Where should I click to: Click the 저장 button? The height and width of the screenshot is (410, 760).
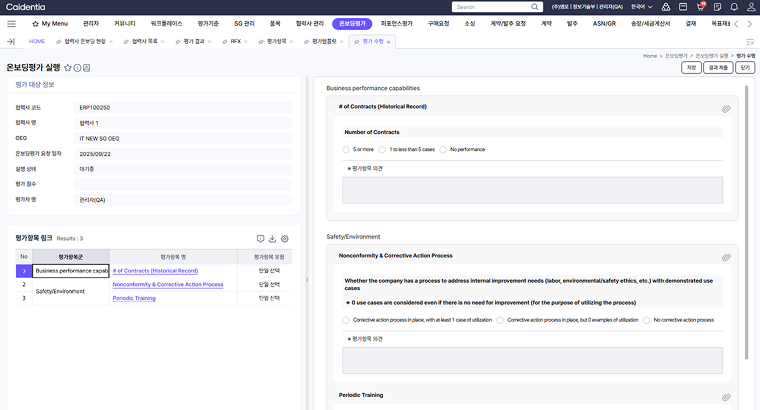[691, 67]
